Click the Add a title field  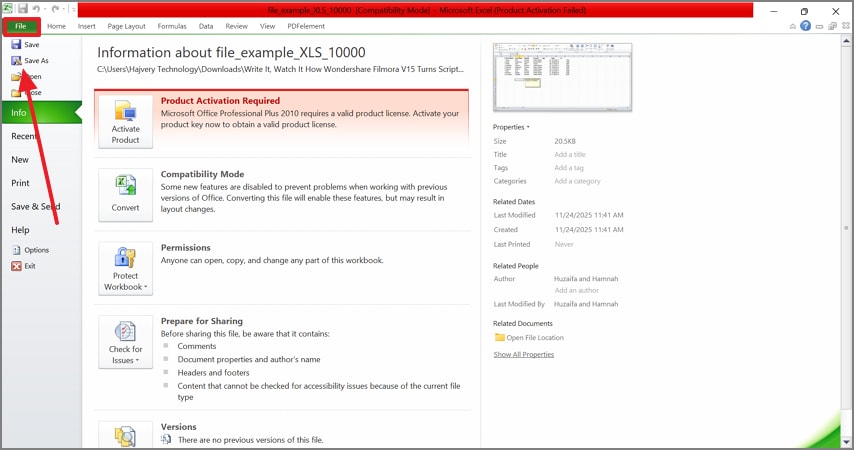tap(570, 155)
